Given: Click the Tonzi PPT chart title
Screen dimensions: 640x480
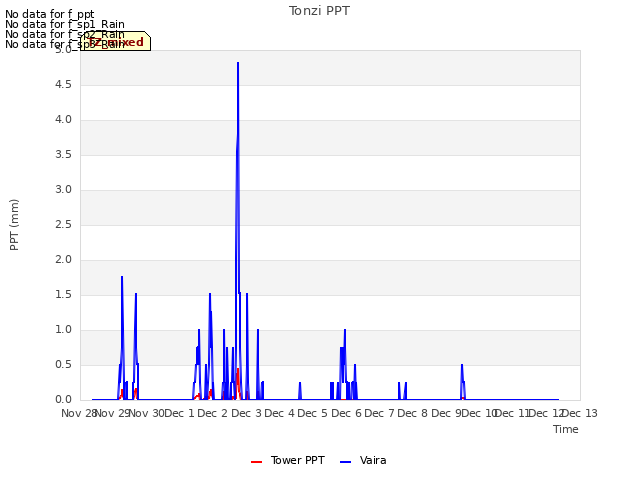Looking at the screenshot, I should click(x=319, y=11).
